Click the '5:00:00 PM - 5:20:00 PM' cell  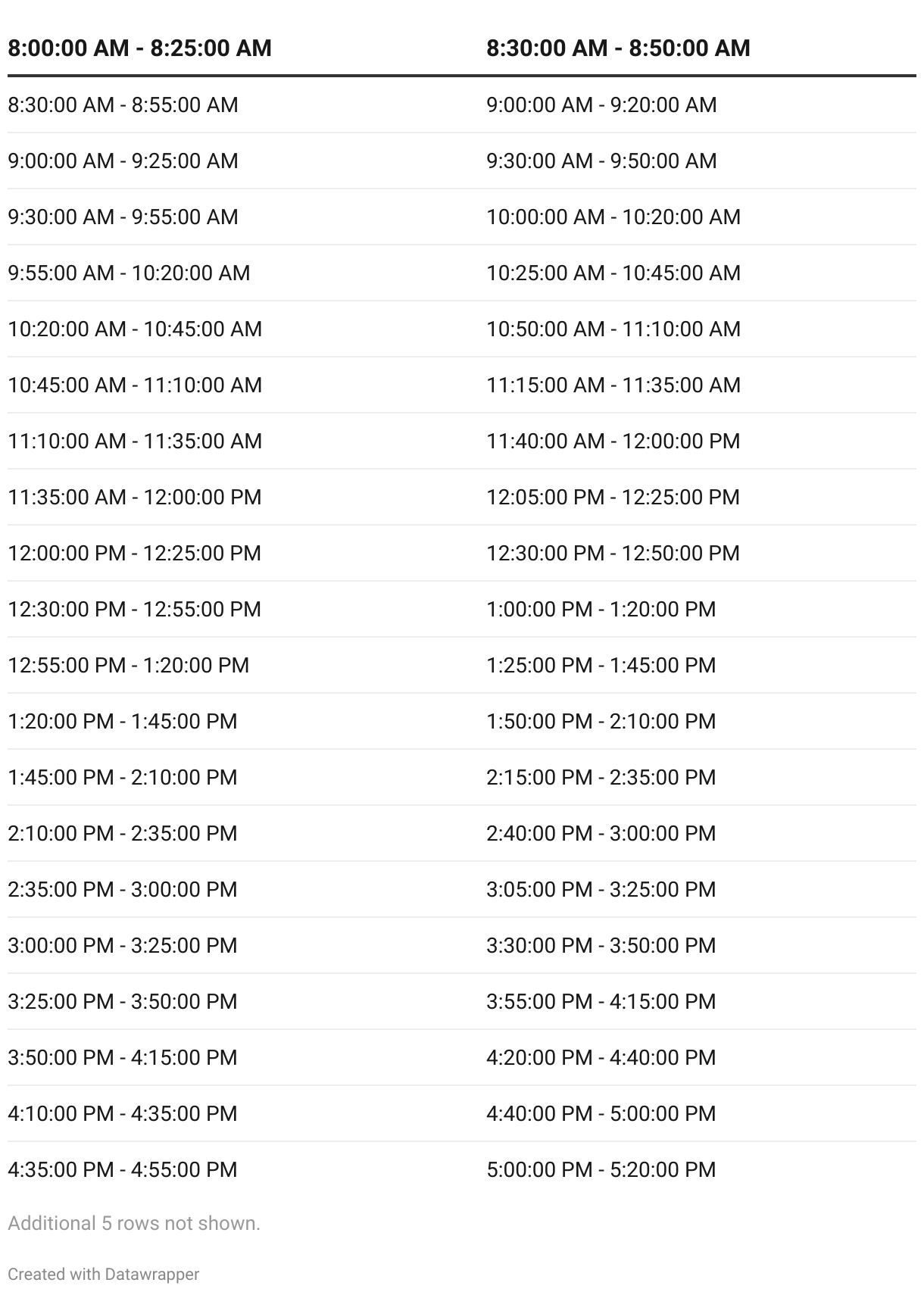[x=601, y=1169]
